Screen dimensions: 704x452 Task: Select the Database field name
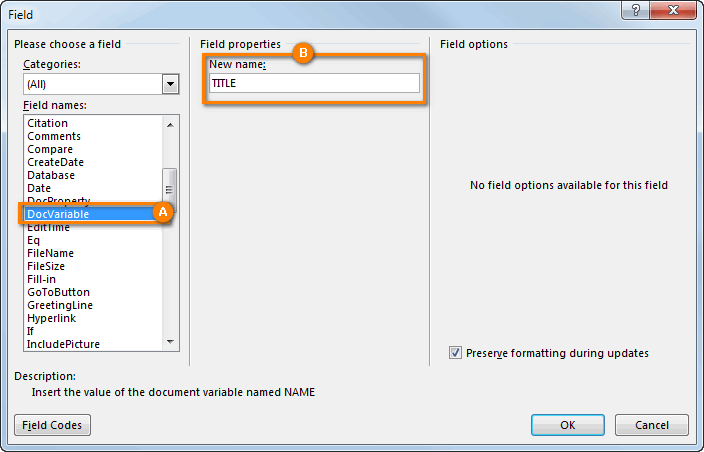click(x=51, y=175)
